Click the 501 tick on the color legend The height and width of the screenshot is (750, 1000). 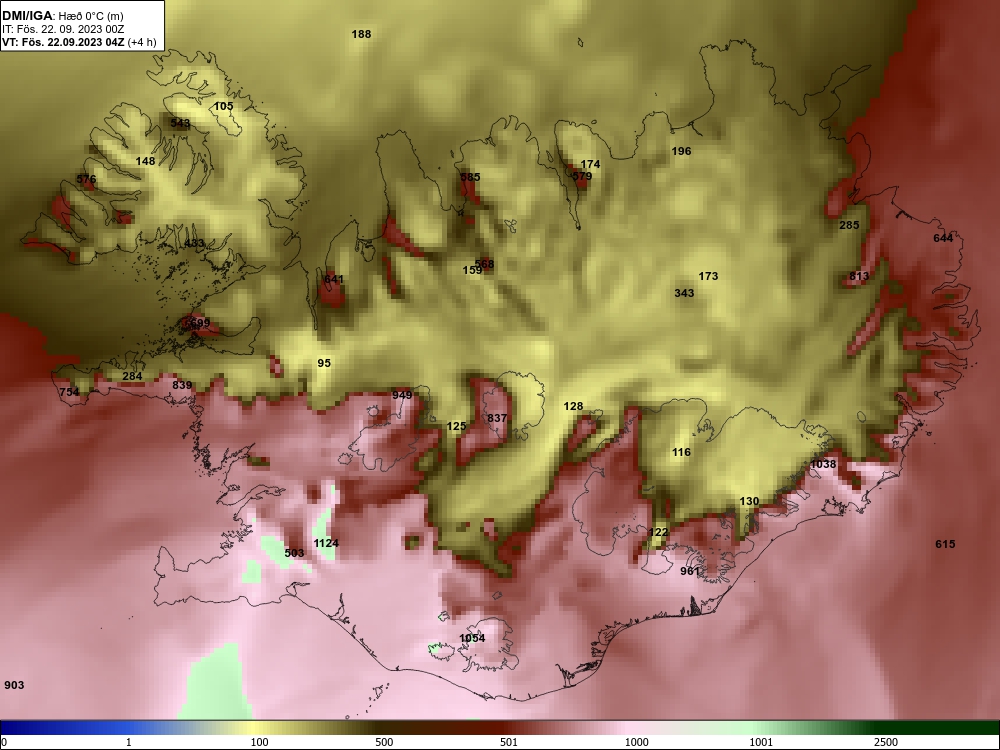(x=509, y=742)
